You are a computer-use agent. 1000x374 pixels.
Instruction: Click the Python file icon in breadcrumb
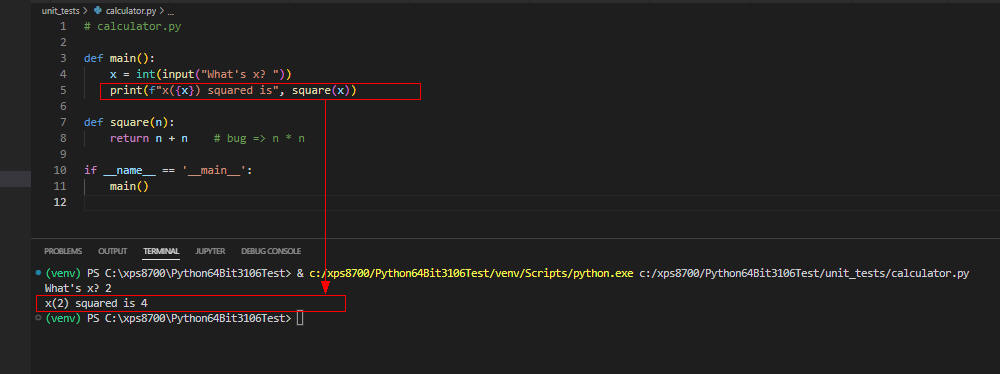coord(98,11)
